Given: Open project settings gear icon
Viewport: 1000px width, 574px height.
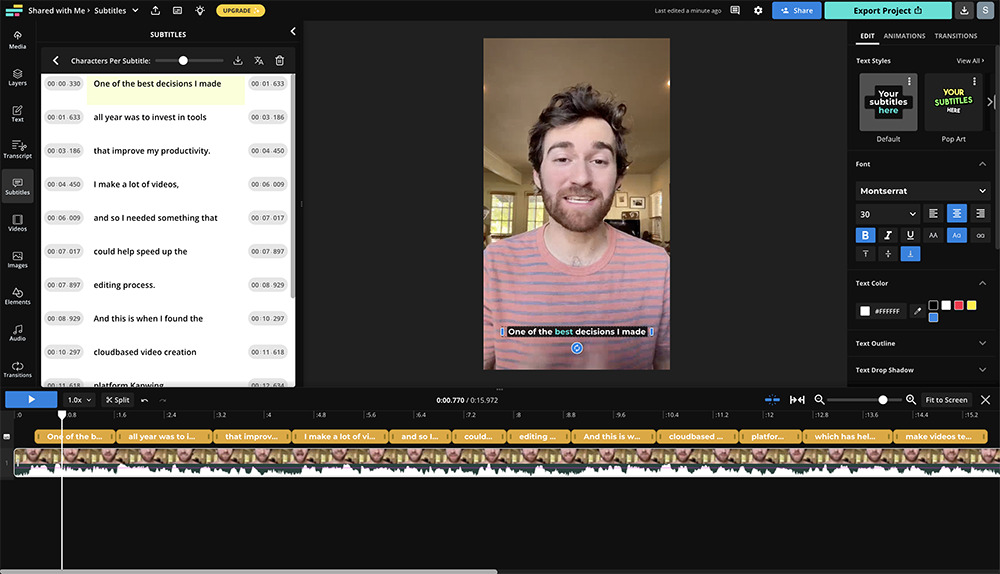Looking at the screenshot, I should tap(758, 10).
